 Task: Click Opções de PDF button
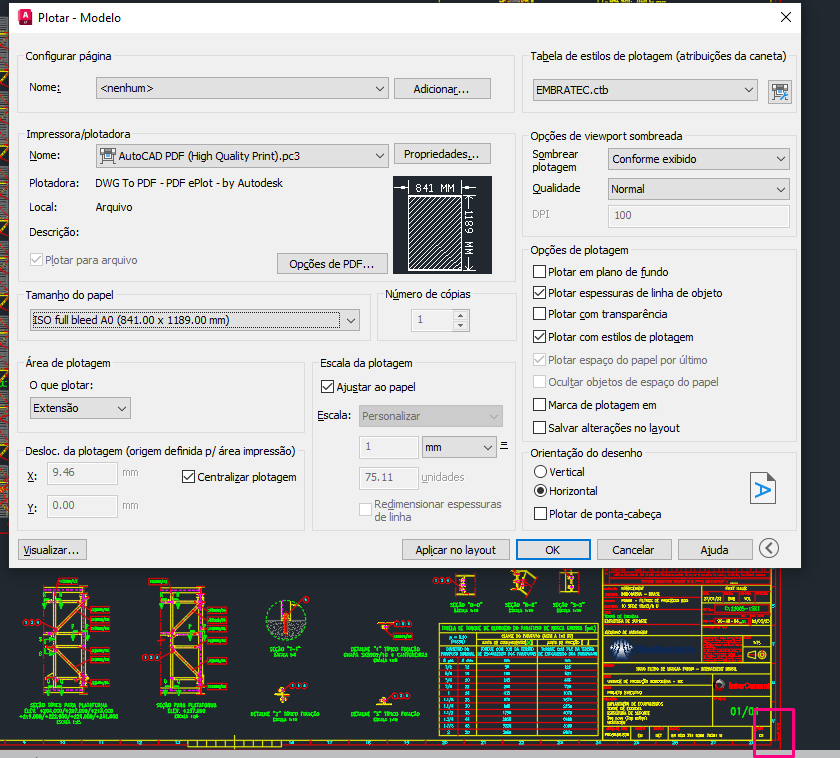point(331,264)
